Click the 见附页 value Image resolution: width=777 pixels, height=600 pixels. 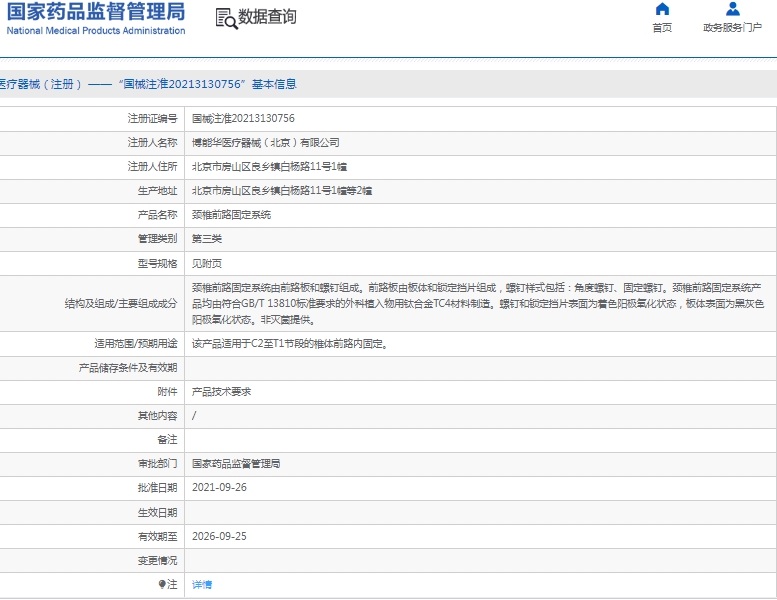207,264
